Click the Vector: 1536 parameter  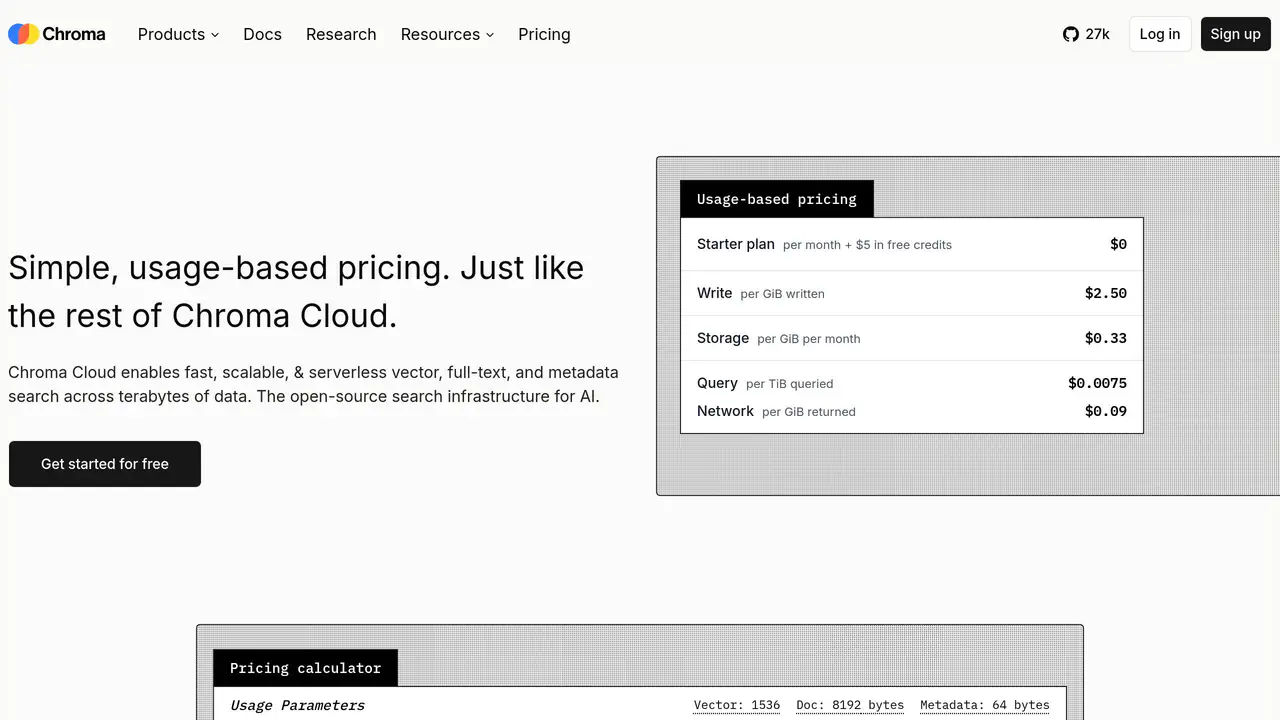click(x=737, y=705)
